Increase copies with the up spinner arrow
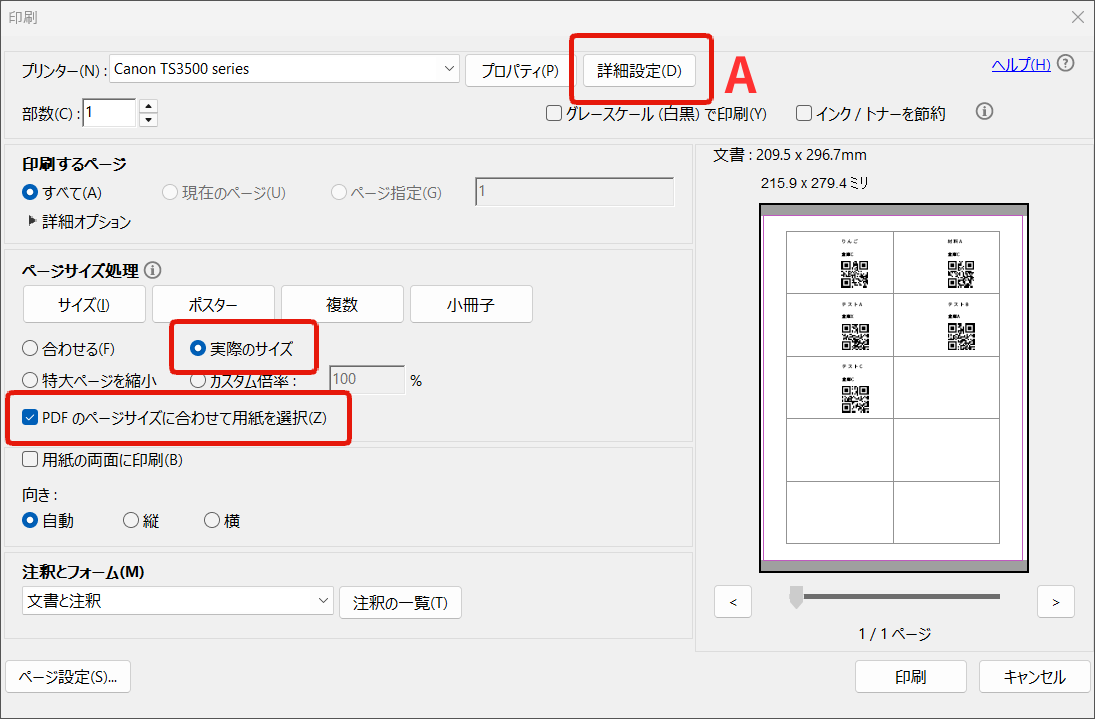 (148, 106)
